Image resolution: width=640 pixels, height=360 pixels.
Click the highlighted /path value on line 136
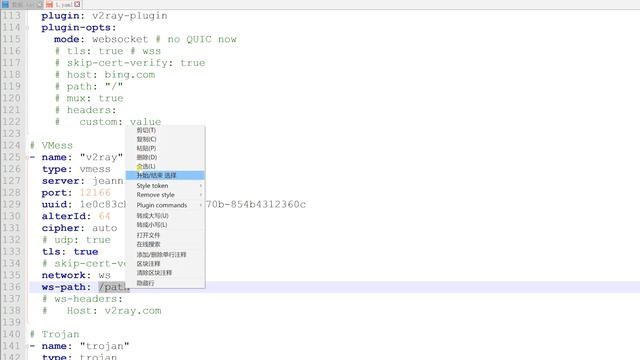114,287
